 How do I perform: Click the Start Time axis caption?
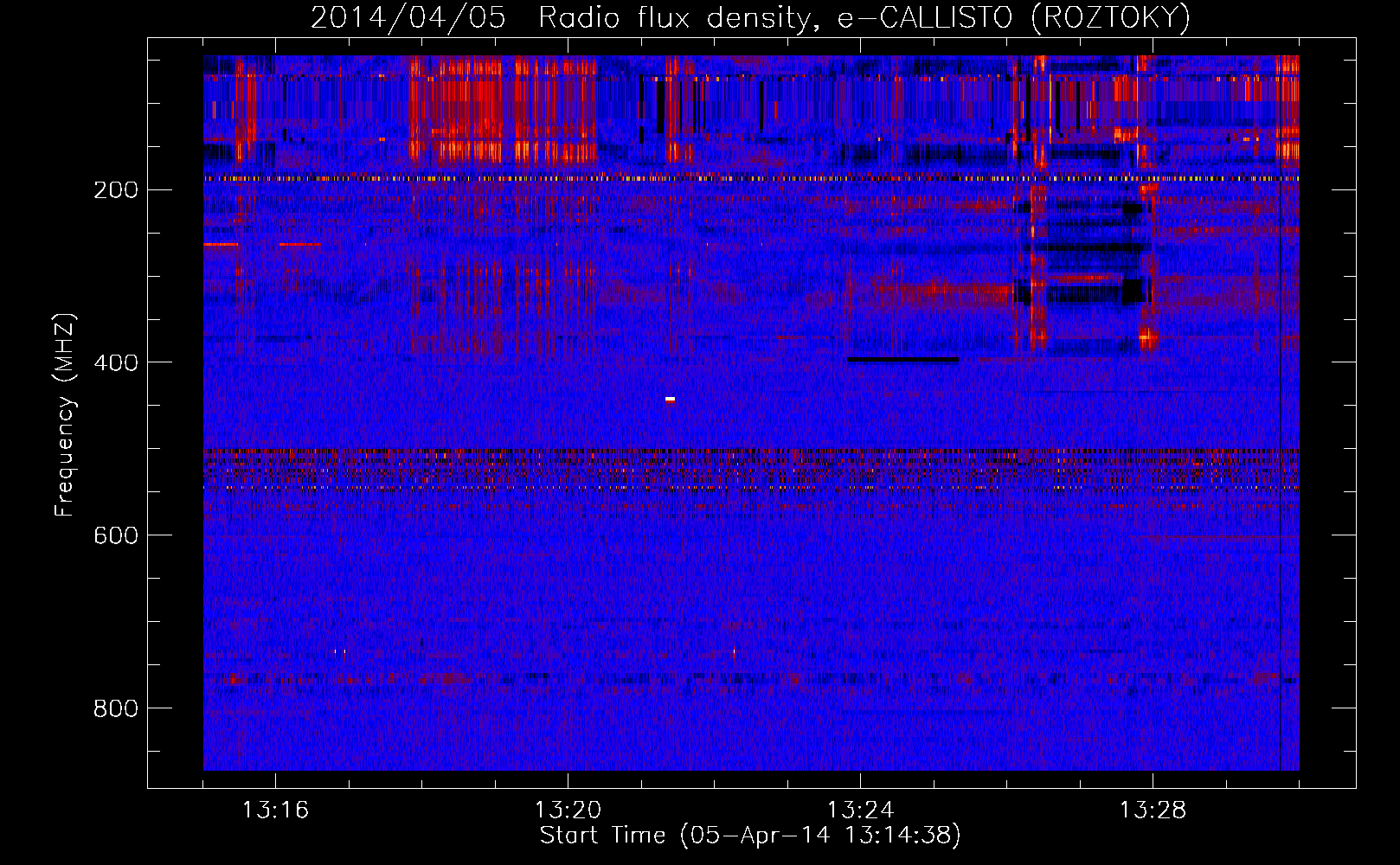750,836
